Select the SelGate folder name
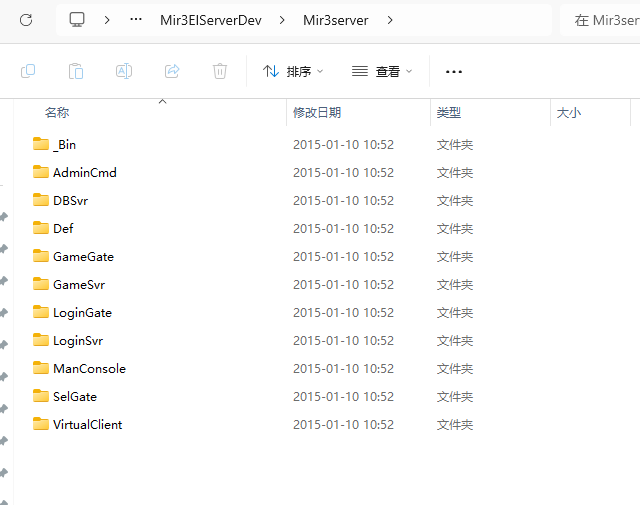The width and height of the screenshot is (640, 505). [75, 396]
